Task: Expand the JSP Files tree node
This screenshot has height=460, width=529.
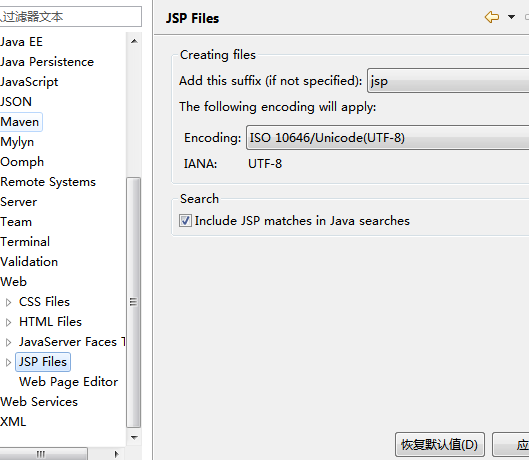Action: (x=8, y=362)
